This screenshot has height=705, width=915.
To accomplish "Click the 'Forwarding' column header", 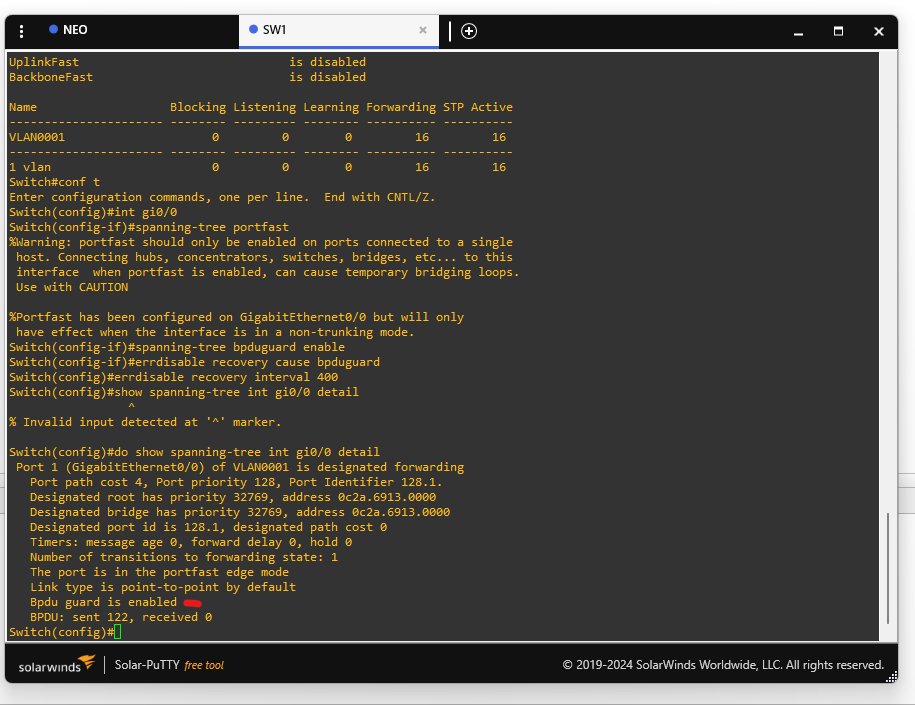I will (x=401, y=107).
